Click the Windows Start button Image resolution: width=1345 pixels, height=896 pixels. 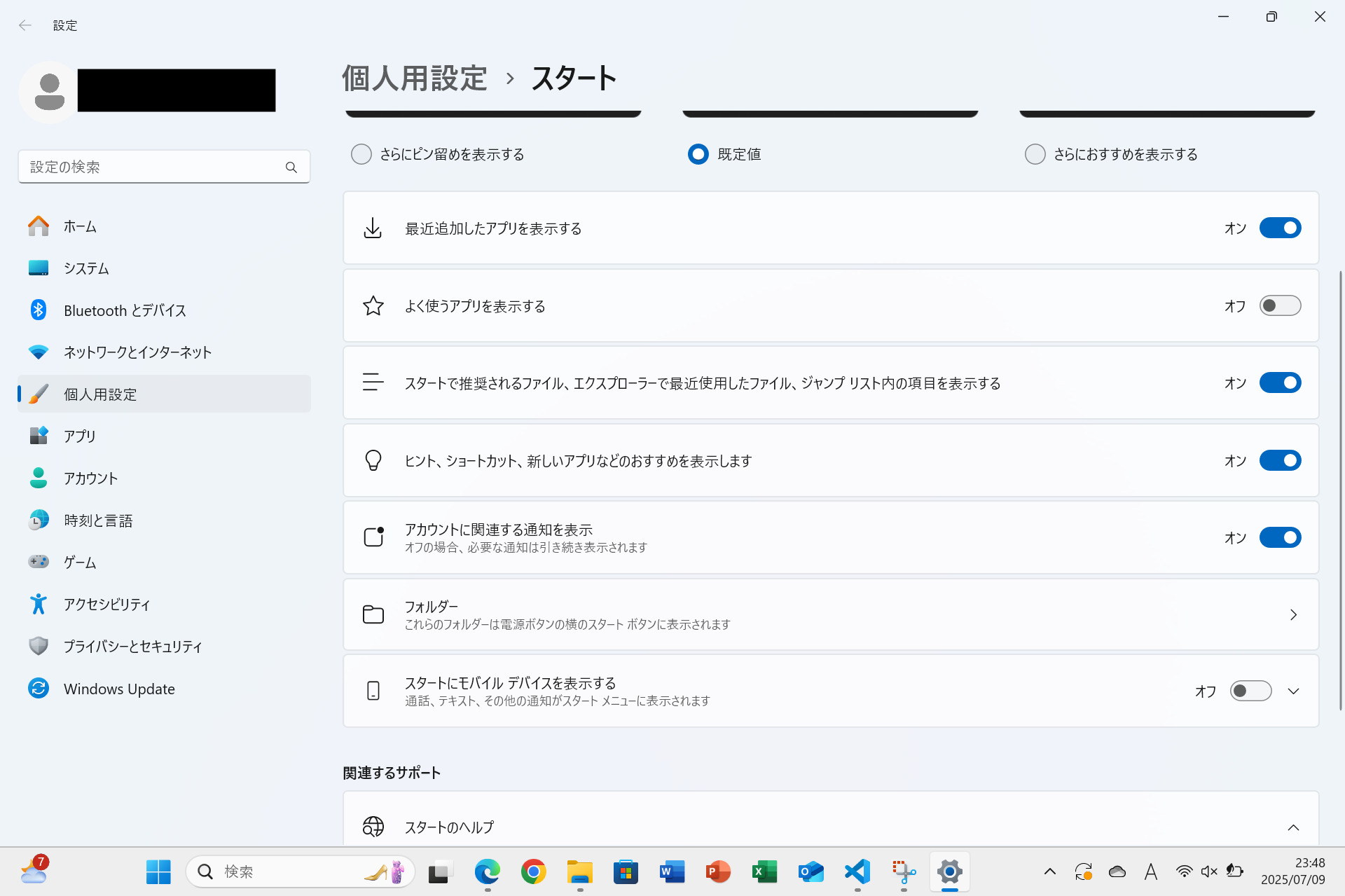pos(158,872)
